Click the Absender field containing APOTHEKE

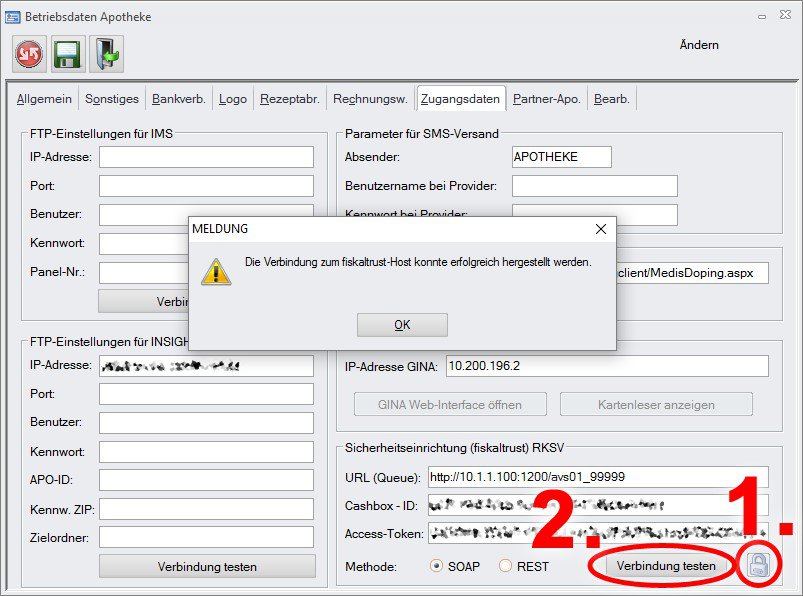(x=561, y=157)
